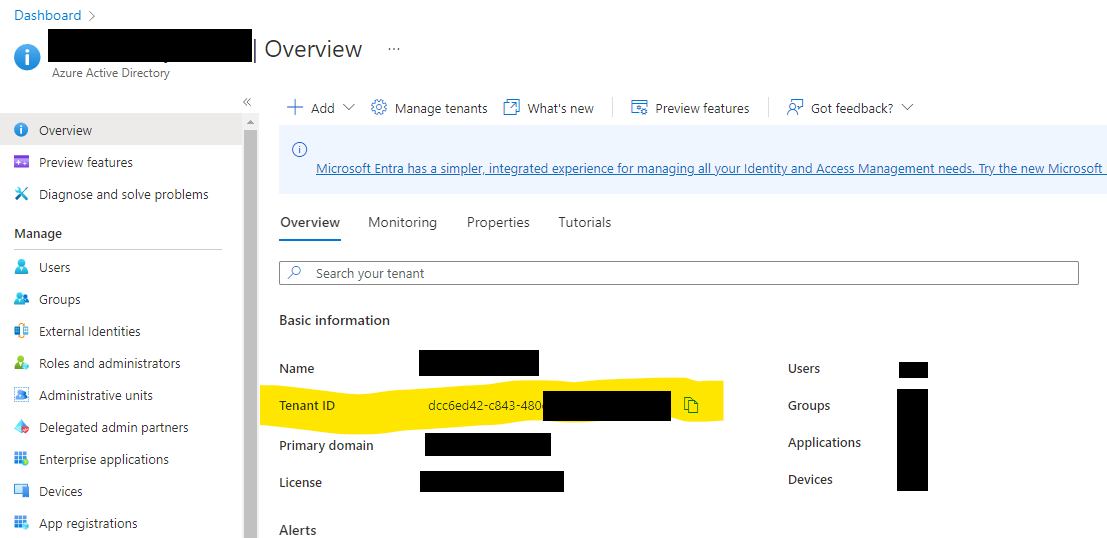Collapse the sidebar with double chevron

pos(247,102)
